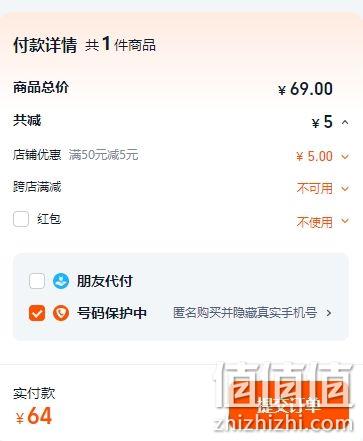The image size is (363, 441).
Task: Collapse the 共减 discount details chevron
Action: pos(345,123)
